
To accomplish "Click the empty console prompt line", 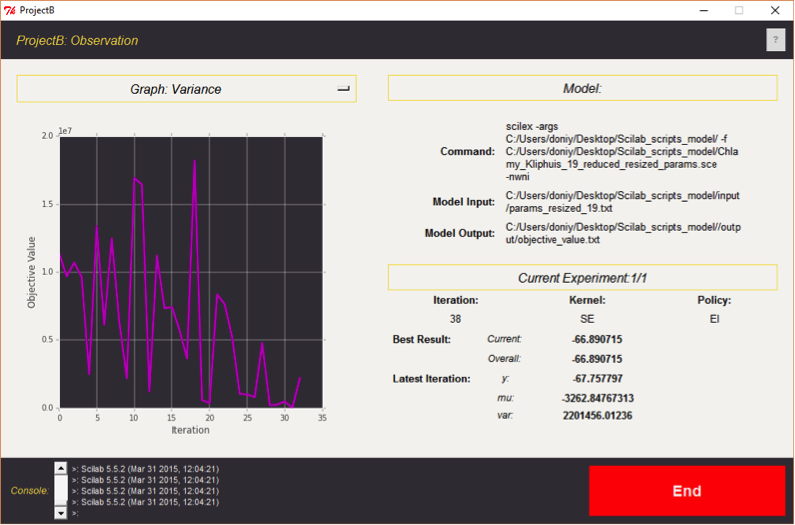I will click(76, 513).
